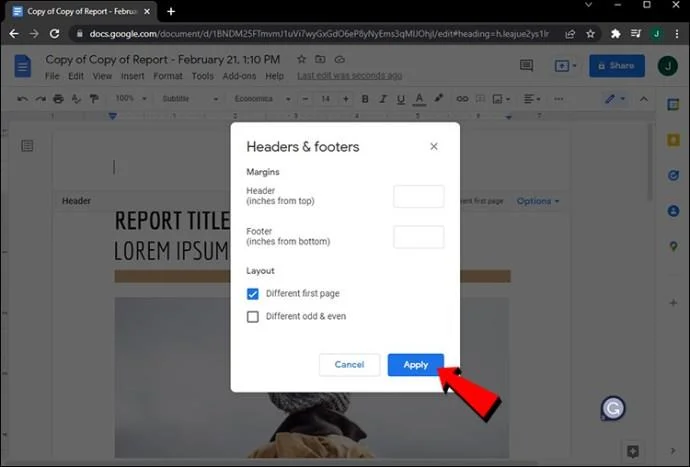Open Chrome extensions puzzle icon

615,33
